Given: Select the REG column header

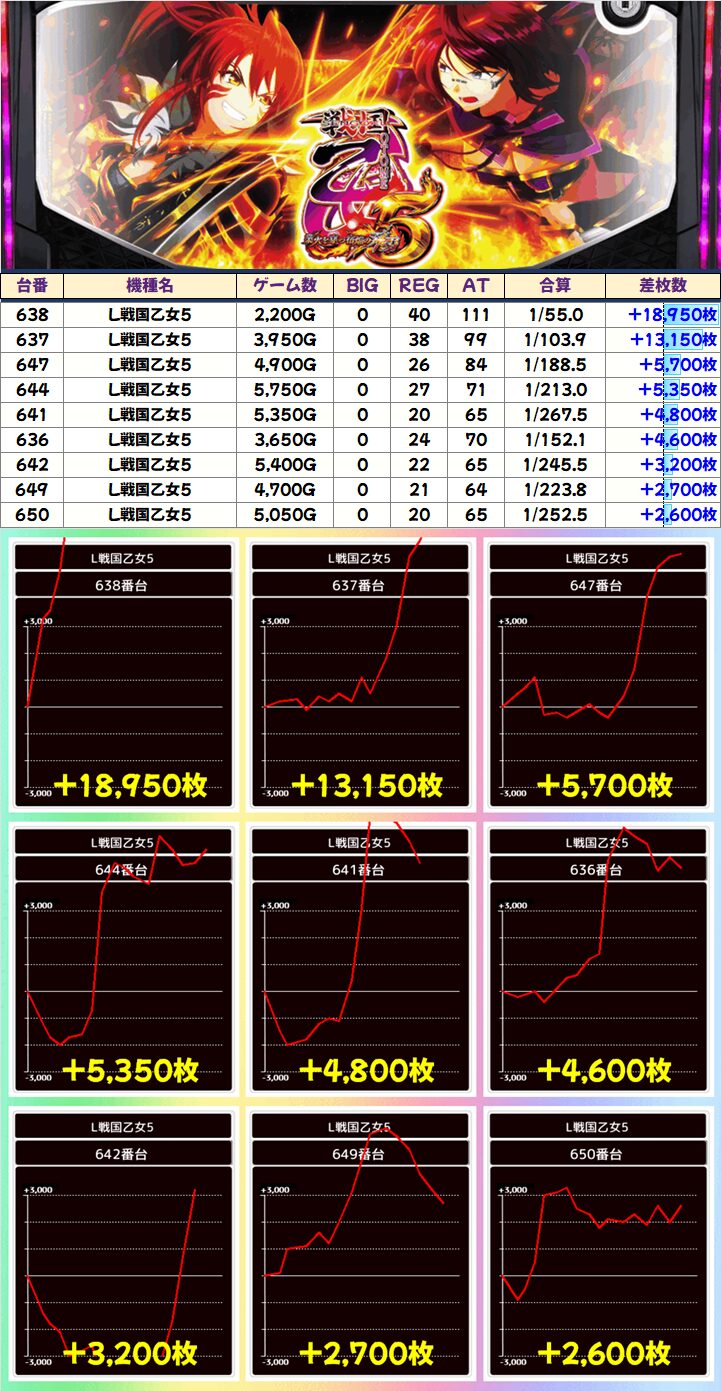Looking at the screenshot, I should [x=419, y=285].
